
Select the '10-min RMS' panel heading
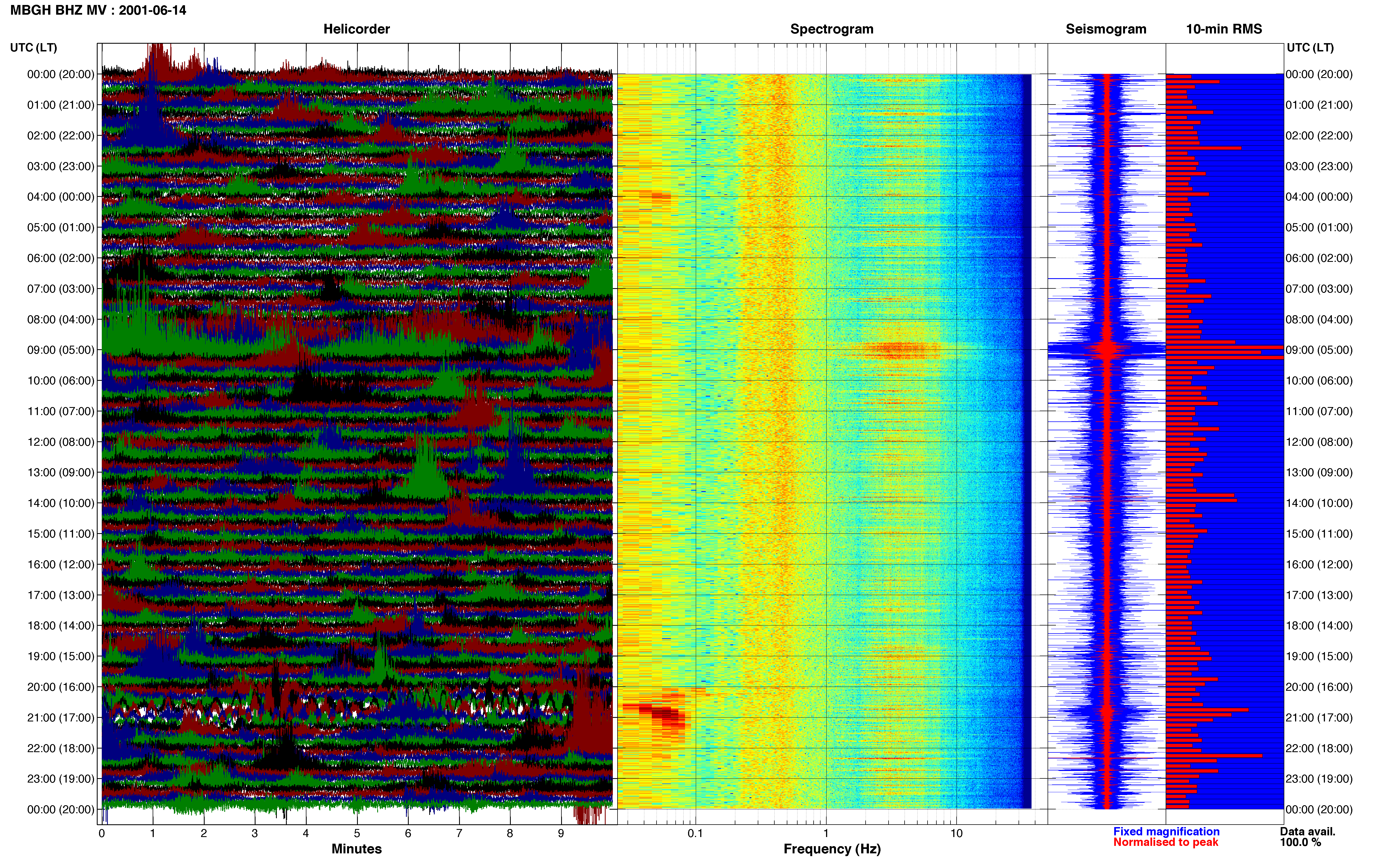[1224, 29]
